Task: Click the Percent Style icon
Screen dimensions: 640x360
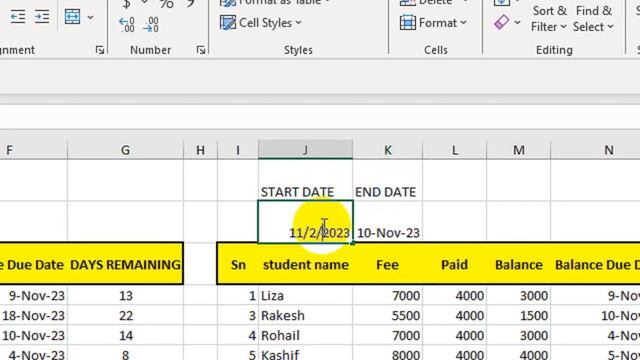Action: click(166, 4)
